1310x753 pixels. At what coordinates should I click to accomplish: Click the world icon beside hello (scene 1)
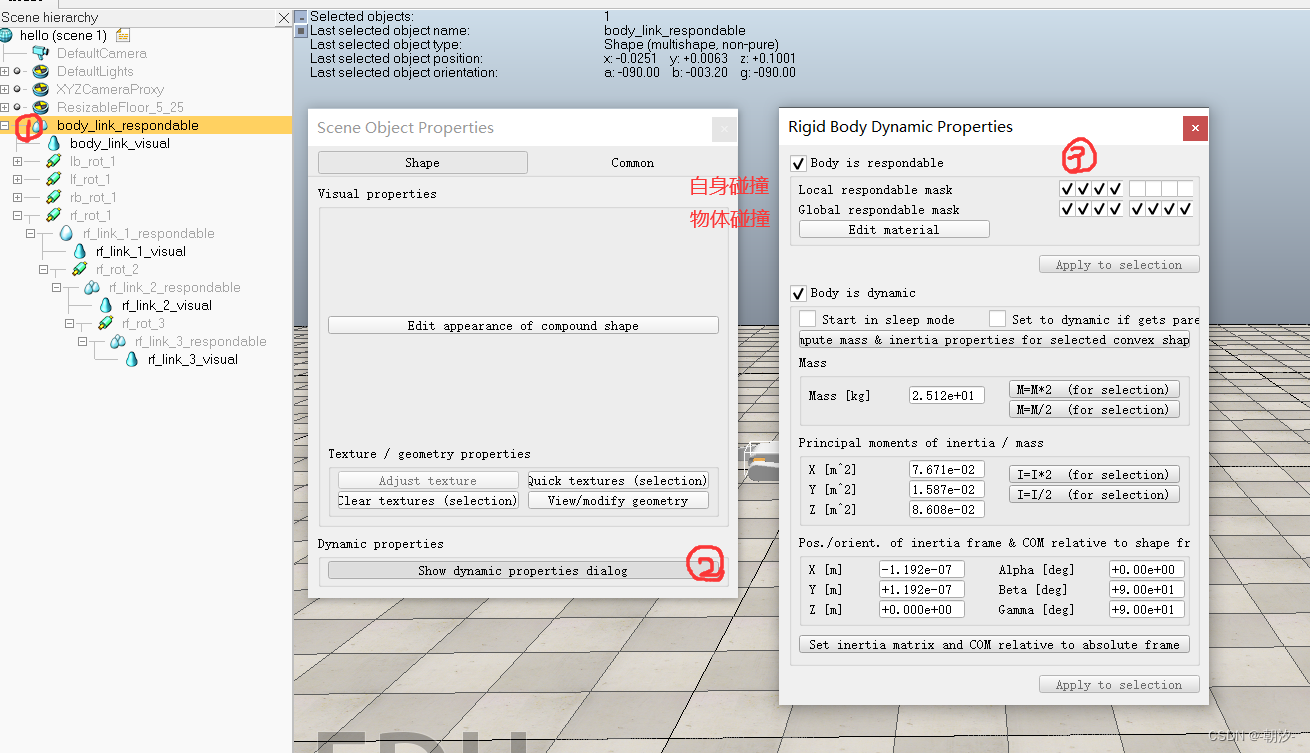(9, 35)
